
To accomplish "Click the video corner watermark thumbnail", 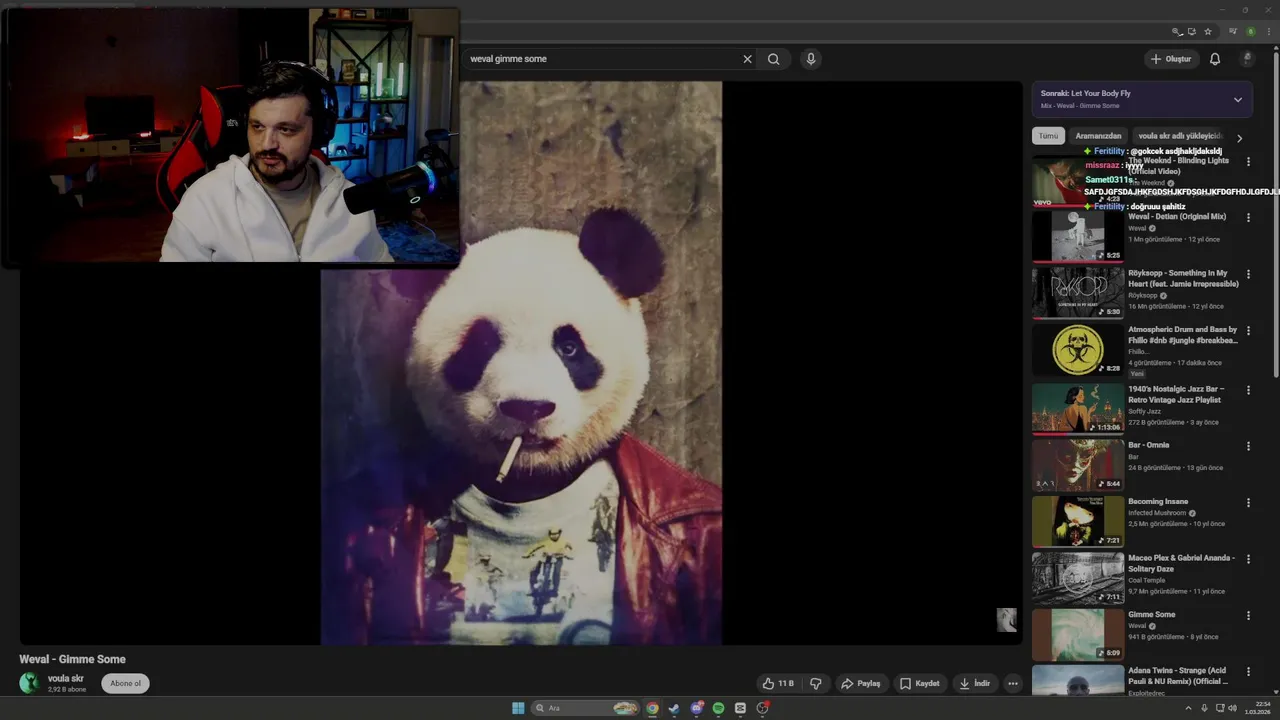I will click(x=1007, y=620).
